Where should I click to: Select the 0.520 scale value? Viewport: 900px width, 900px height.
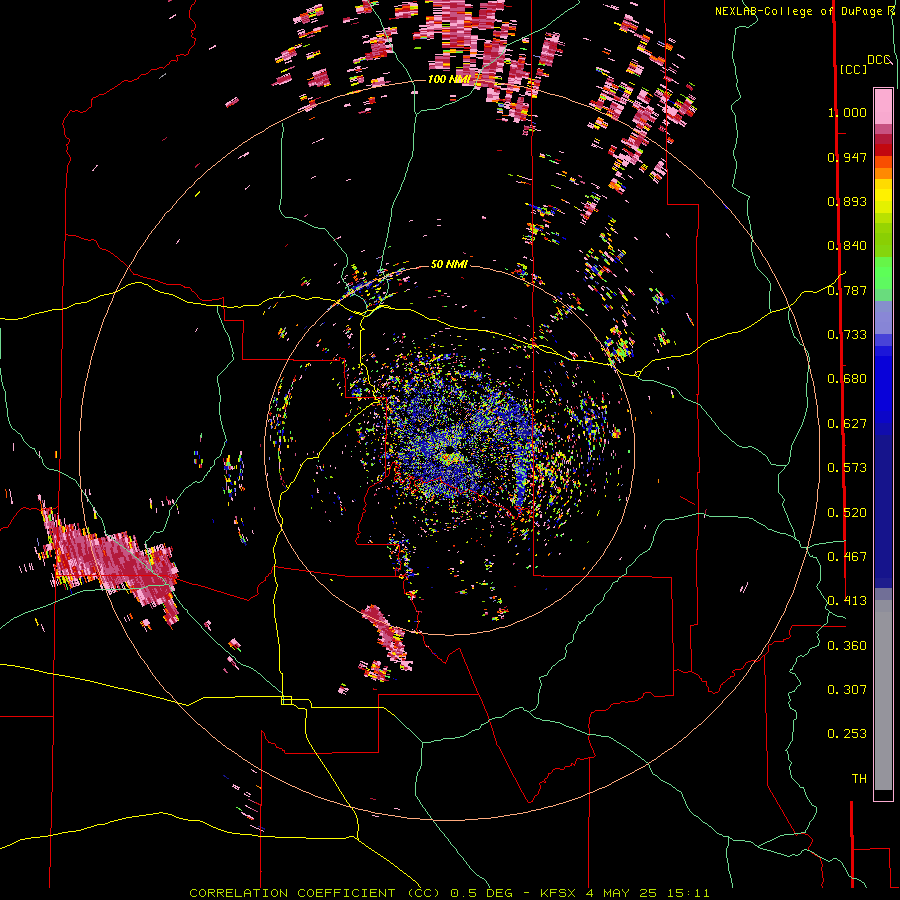pos(847,513)
